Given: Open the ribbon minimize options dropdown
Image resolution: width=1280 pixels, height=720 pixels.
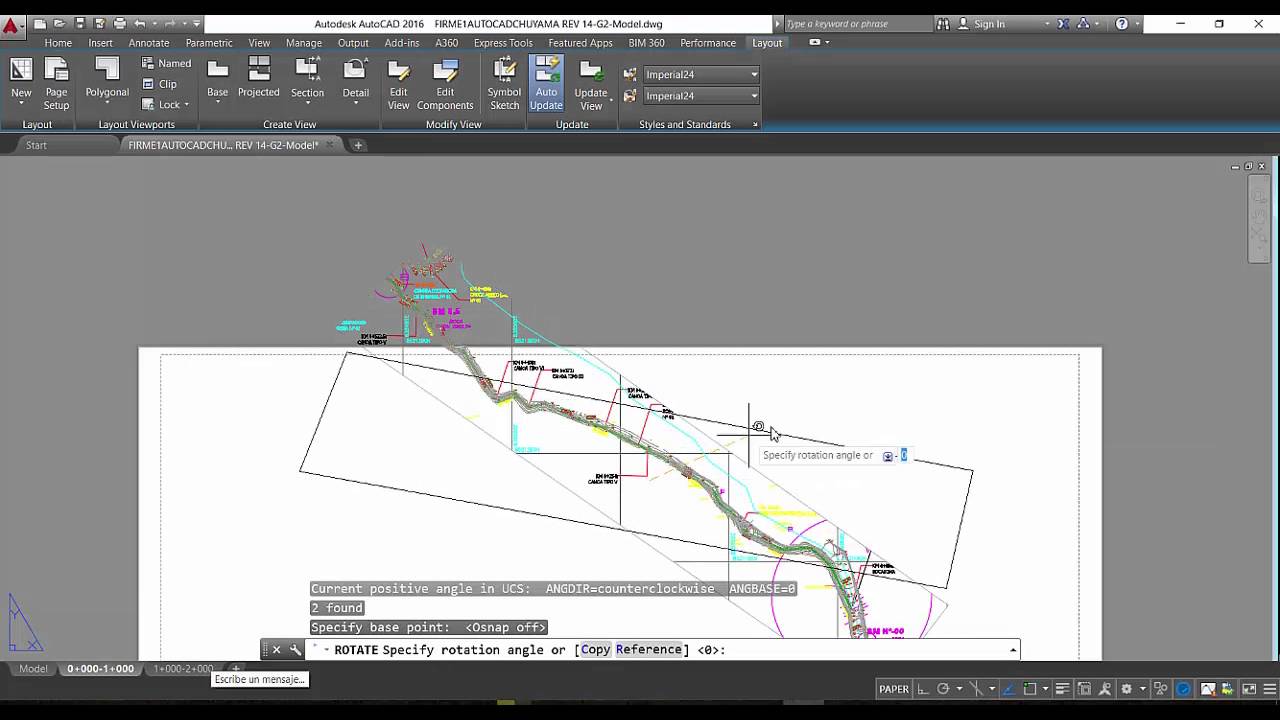Looking at the screenshot, I should pos(827,43).
